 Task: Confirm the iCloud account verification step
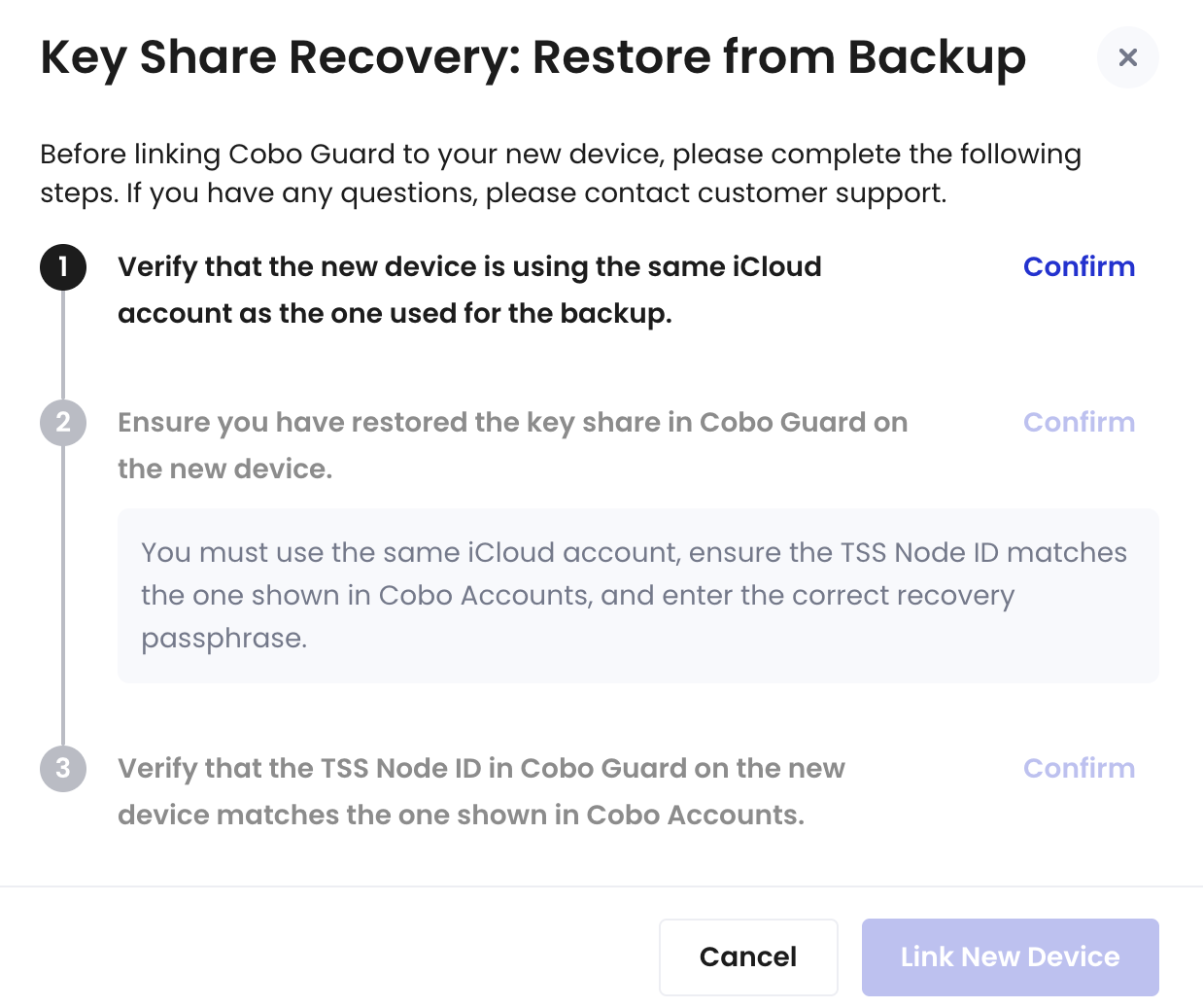coord(1079,266)
